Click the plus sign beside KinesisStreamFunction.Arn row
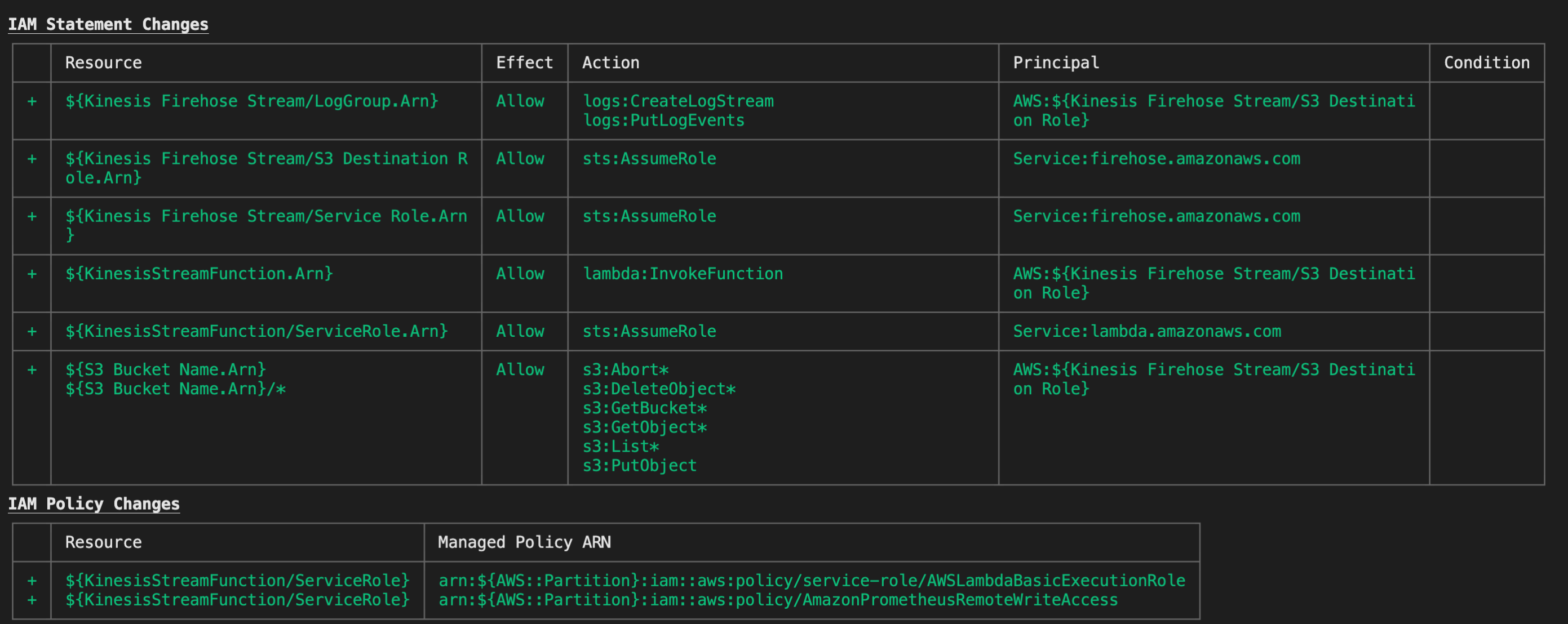The height and width of the screenshot is (624, 1568). click(x=32, y=274)
